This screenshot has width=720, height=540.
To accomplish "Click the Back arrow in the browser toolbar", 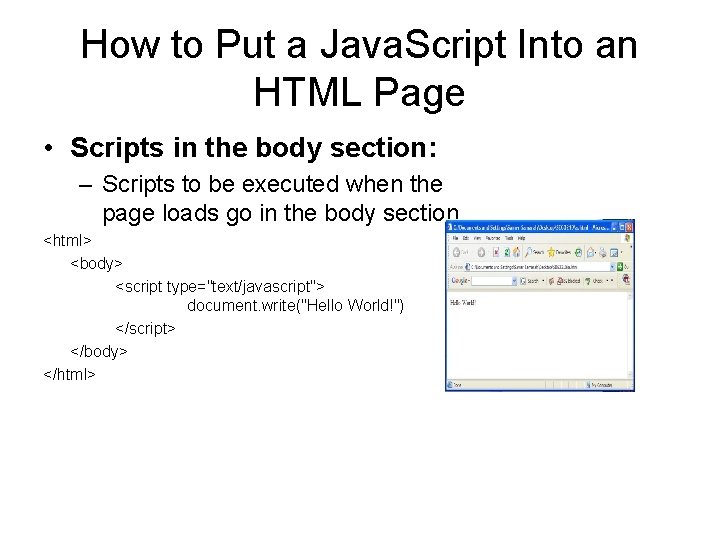I will tap(456, 253).
